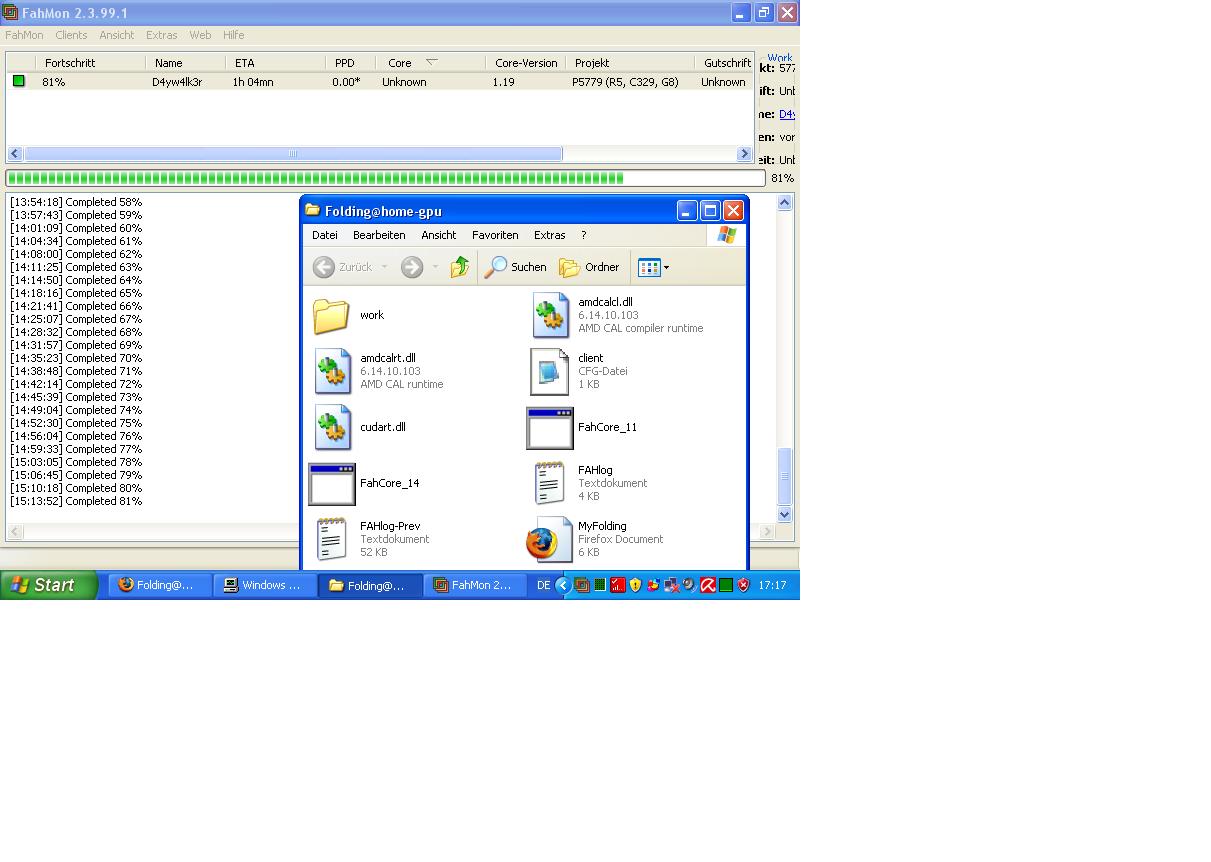The image size is (1211, 862).
Task: Click the red Avira umbrella tray icon
Action: click(708, 585)
